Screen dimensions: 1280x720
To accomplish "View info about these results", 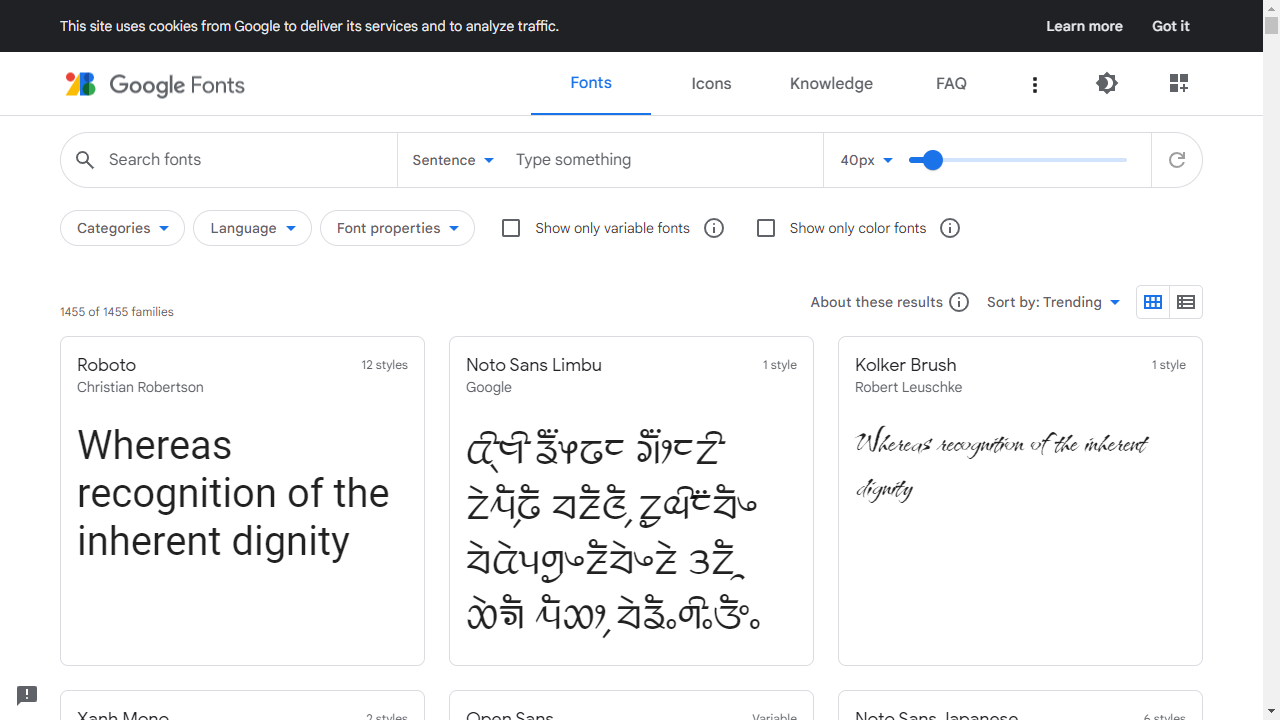I will coord(959,301).
